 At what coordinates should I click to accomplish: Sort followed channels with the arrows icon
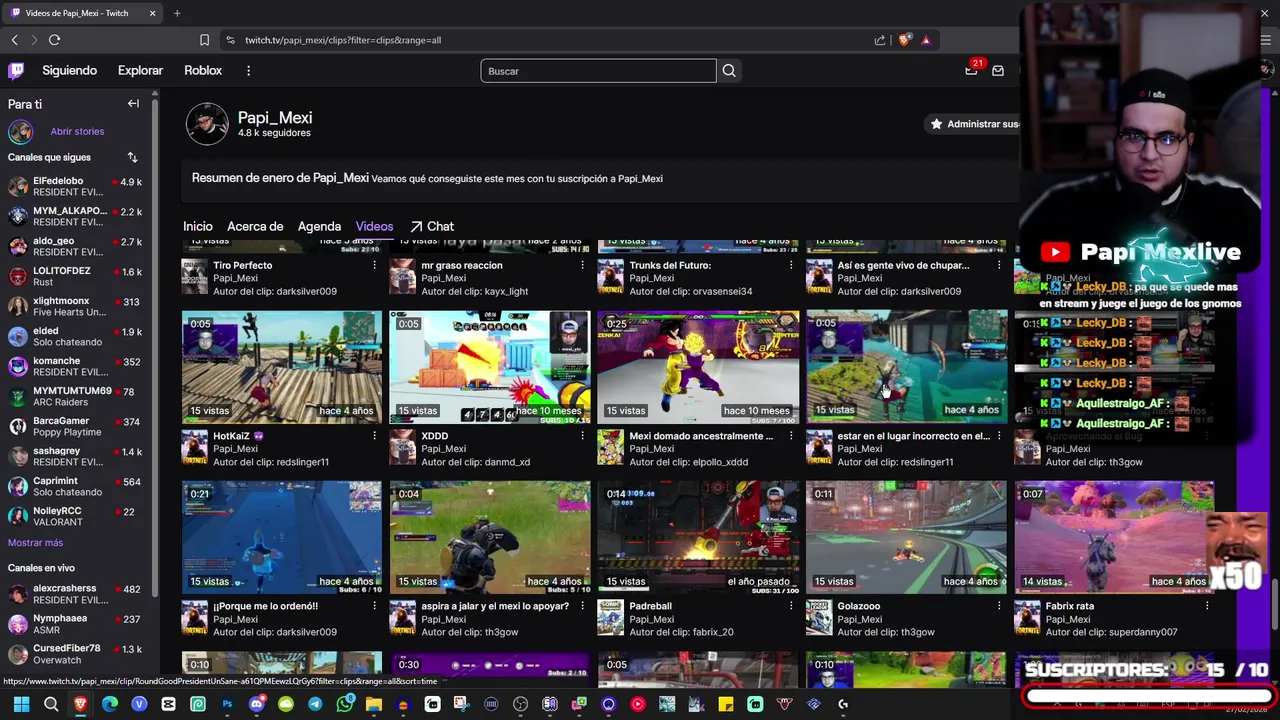point(132,157)
